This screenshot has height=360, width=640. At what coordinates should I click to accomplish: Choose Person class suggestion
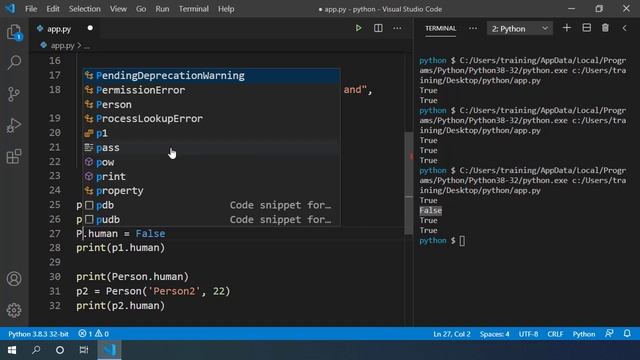[211, 104]
